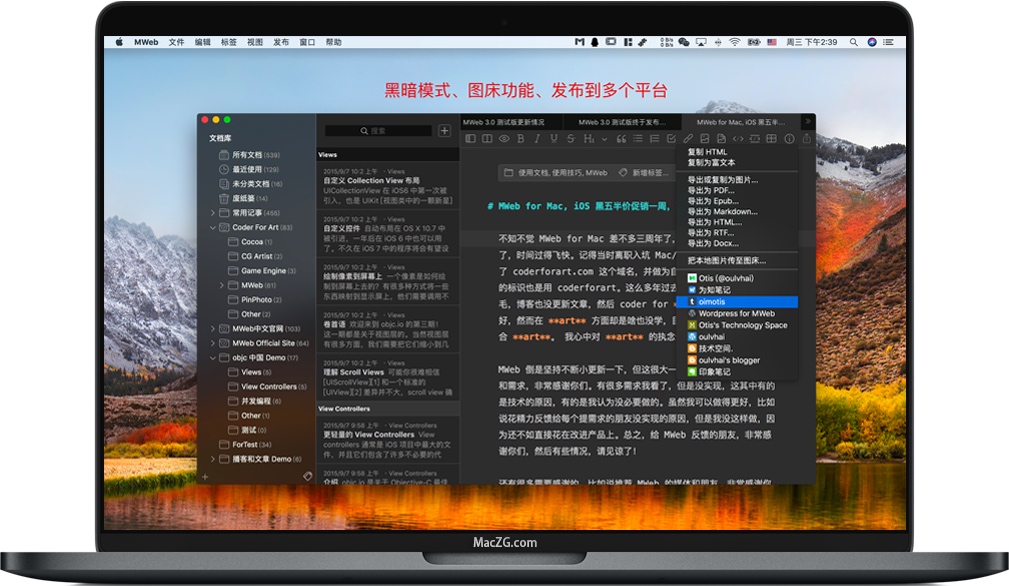The image size is (1009, 586).
Task: Select the ordered list icon
Action: (654, 138)
